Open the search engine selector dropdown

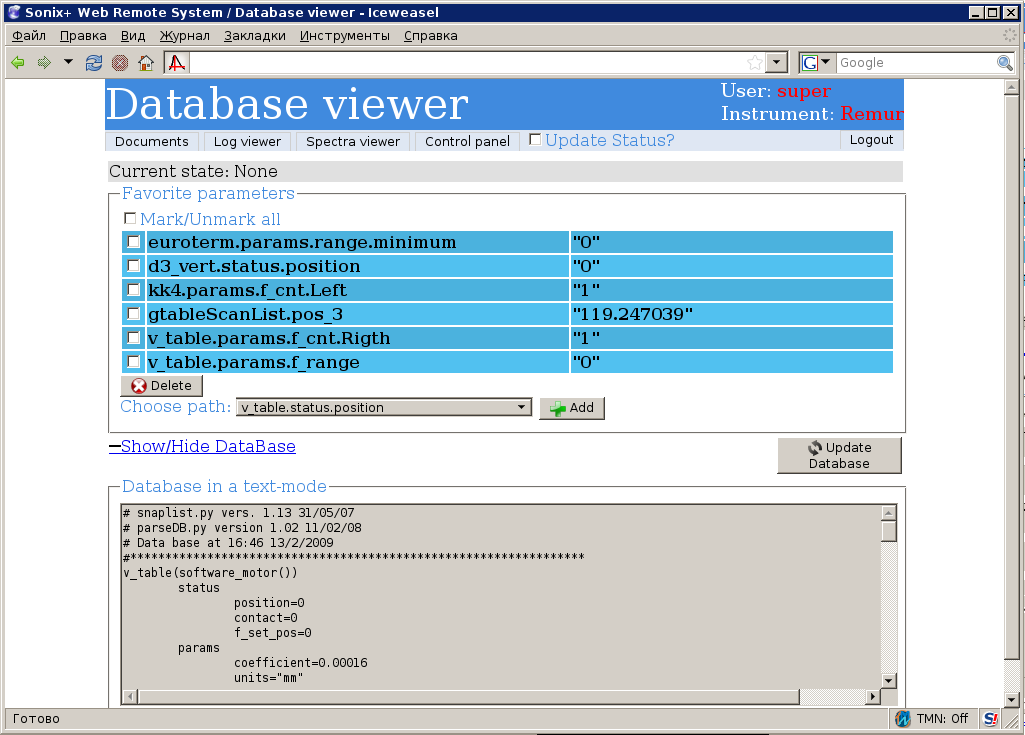816,63
